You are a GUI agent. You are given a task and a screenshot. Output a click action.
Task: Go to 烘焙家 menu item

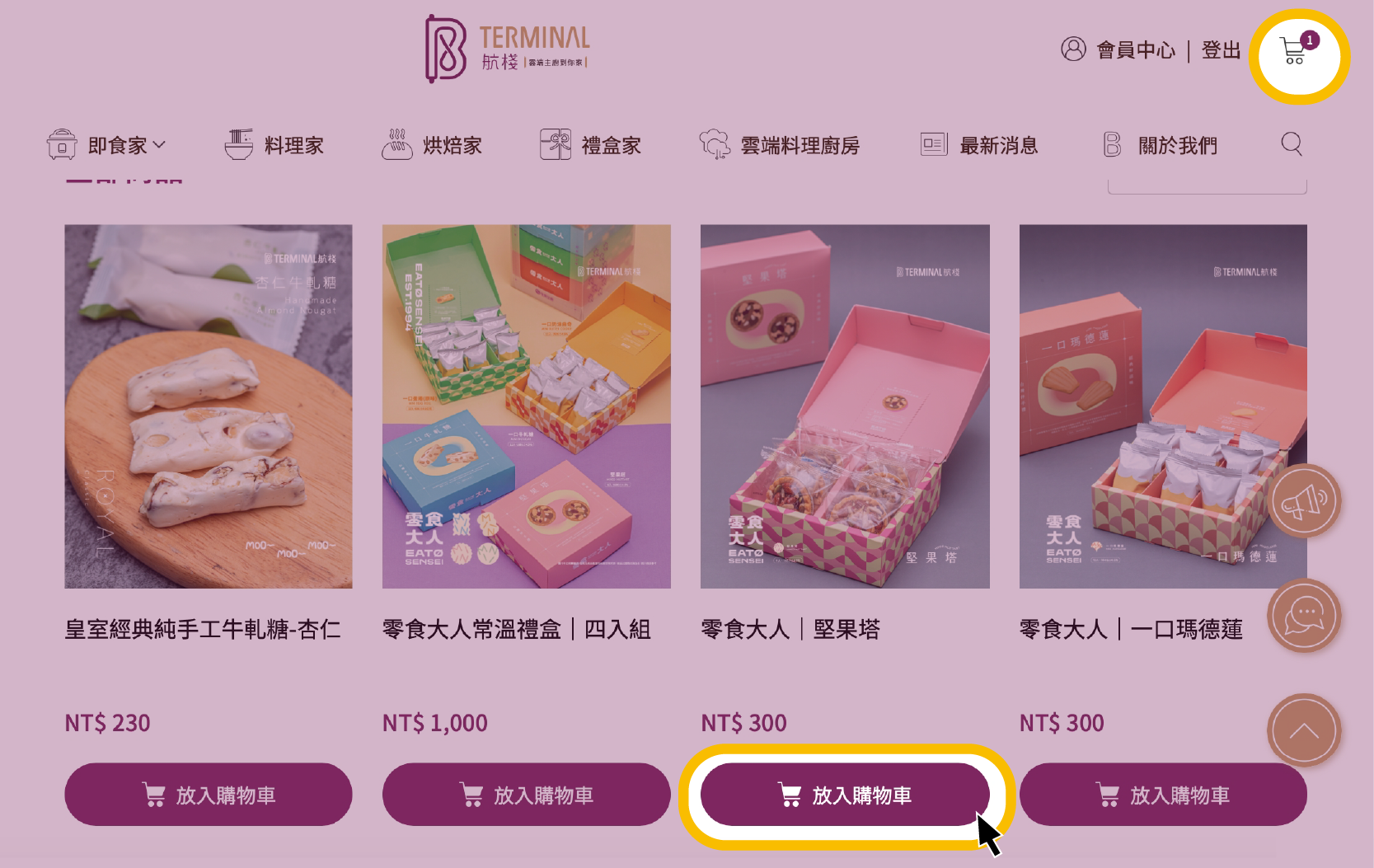click(x=432, y=145)
